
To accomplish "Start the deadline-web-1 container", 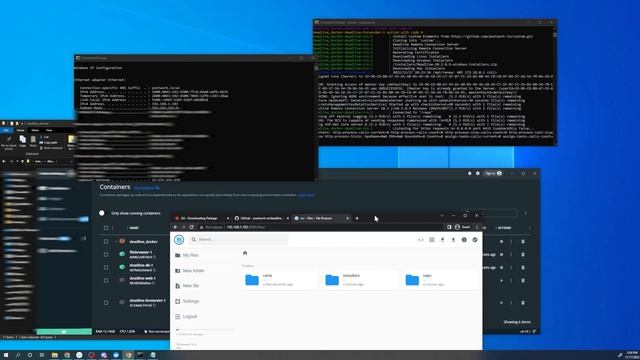I will [501, 280].
